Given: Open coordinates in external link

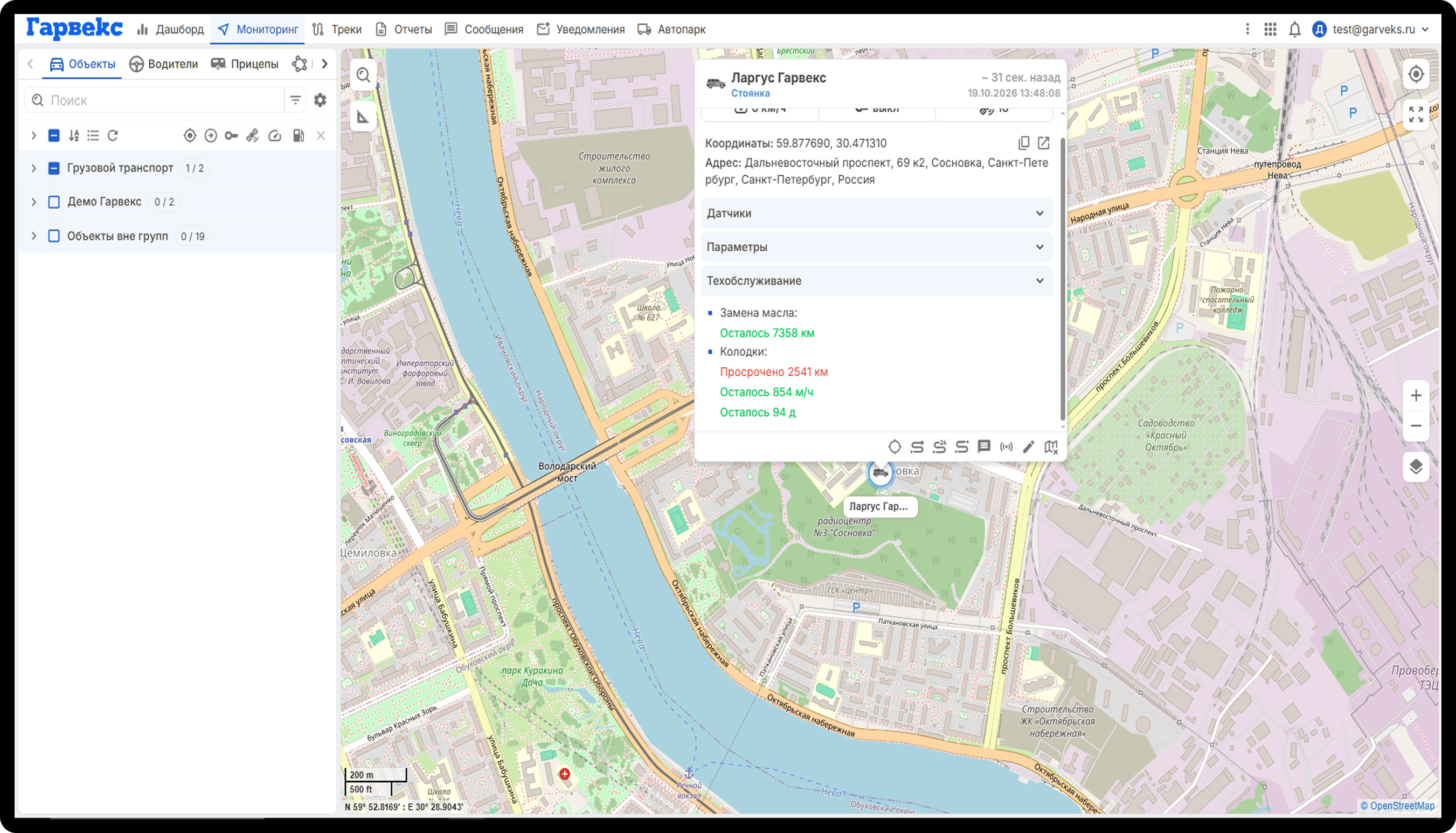Looking at the screenshot, I should (x=1043, y=143).
